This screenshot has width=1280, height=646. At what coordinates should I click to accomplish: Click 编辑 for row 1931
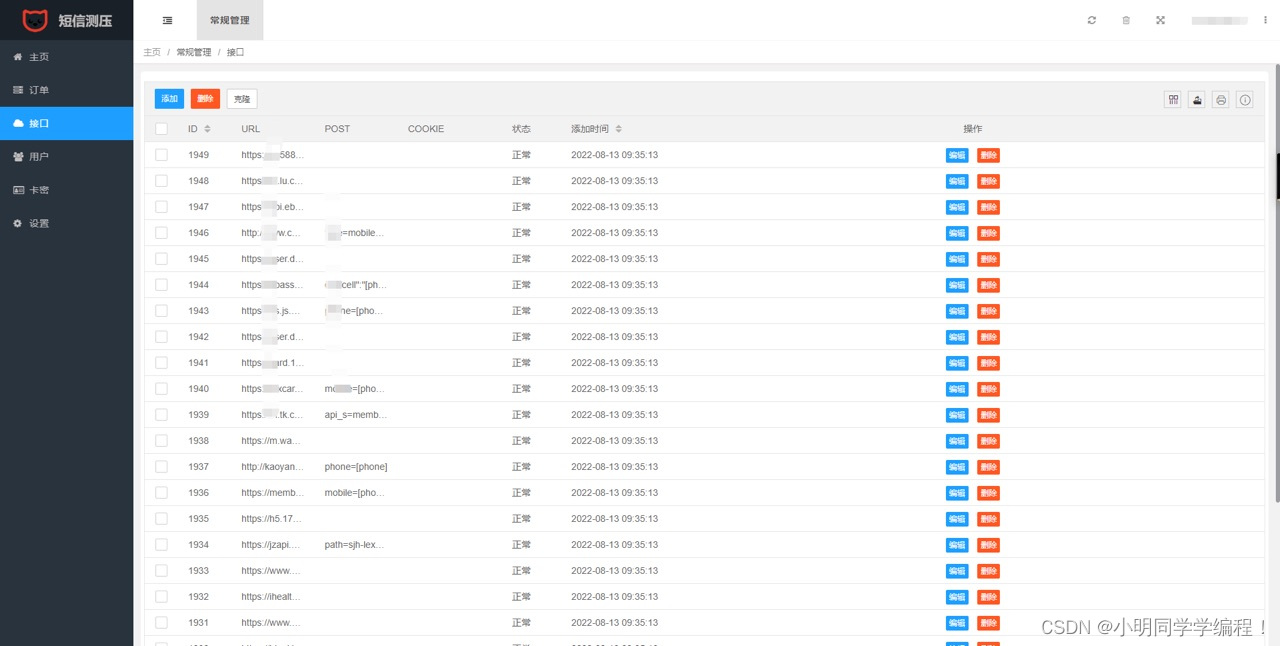tap(957, 623)
